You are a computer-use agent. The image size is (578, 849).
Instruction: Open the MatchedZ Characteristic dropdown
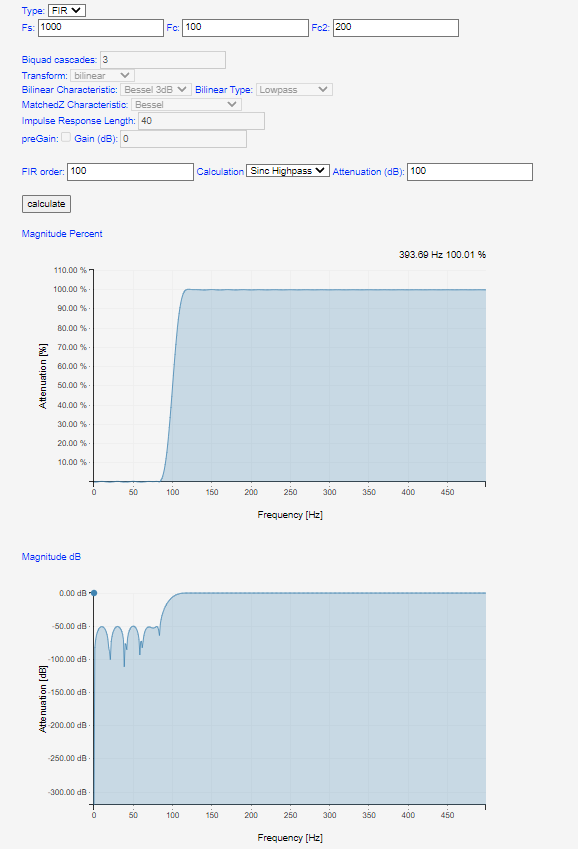pyautogui.click(x=186, y=105)
